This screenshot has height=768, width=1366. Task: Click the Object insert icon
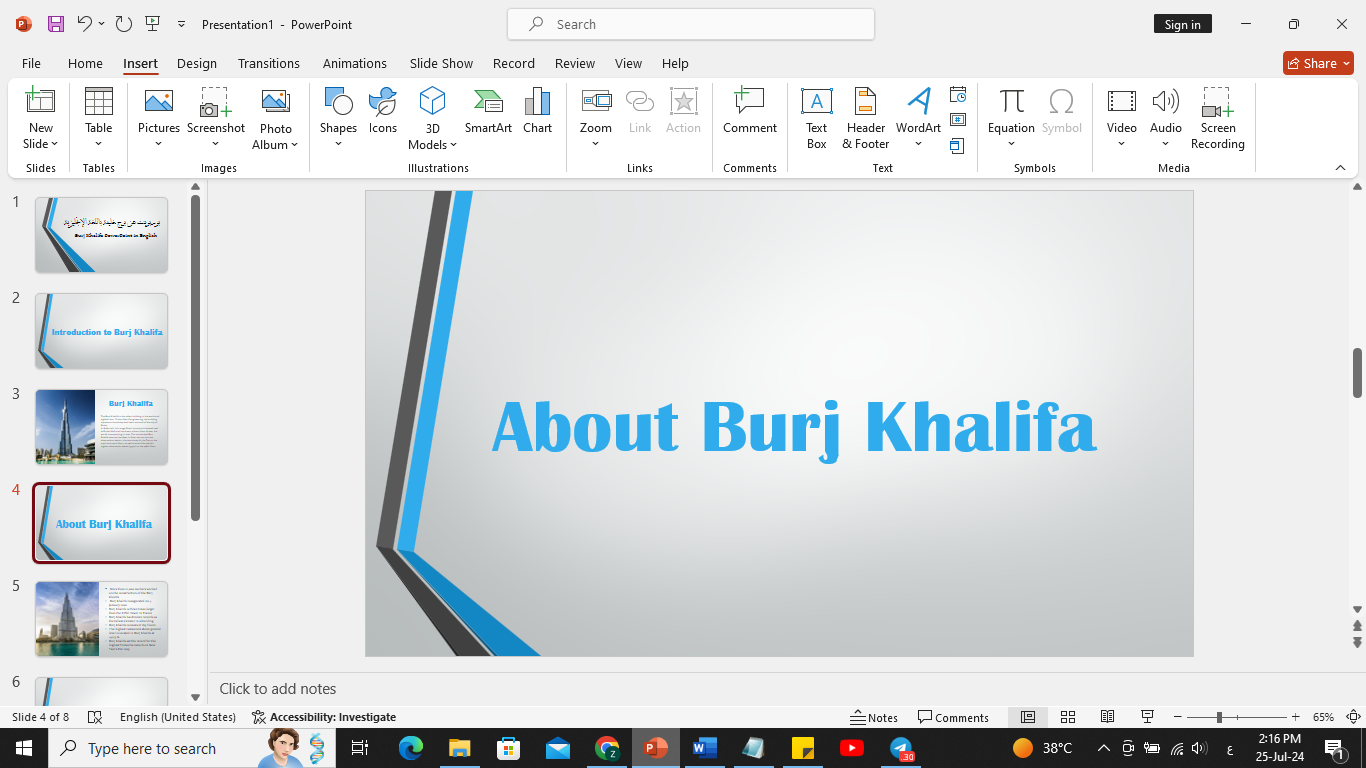[x=958, y=146]
